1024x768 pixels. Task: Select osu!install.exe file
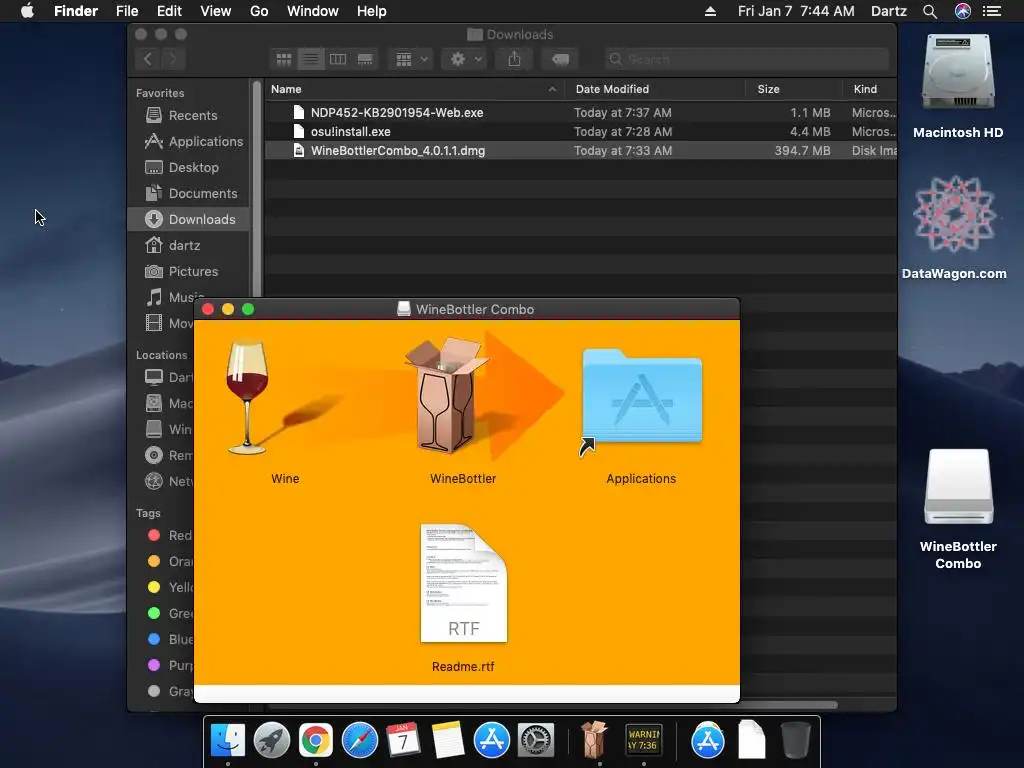click(x=581, y=131)
